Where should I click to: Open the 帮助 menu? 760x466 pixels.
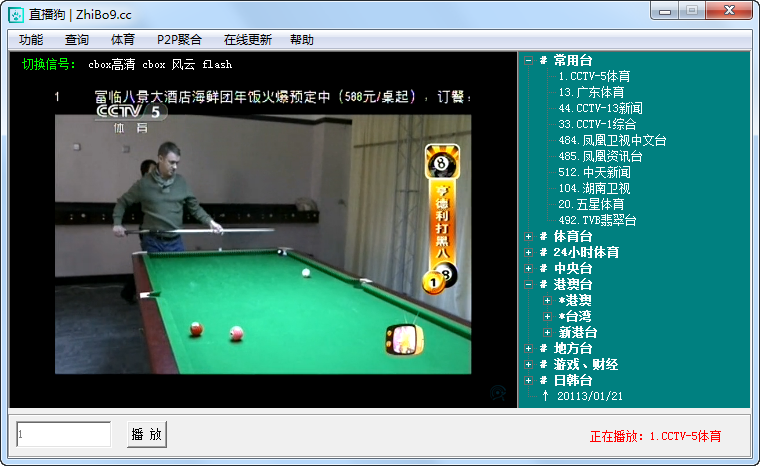click(302, 40)
